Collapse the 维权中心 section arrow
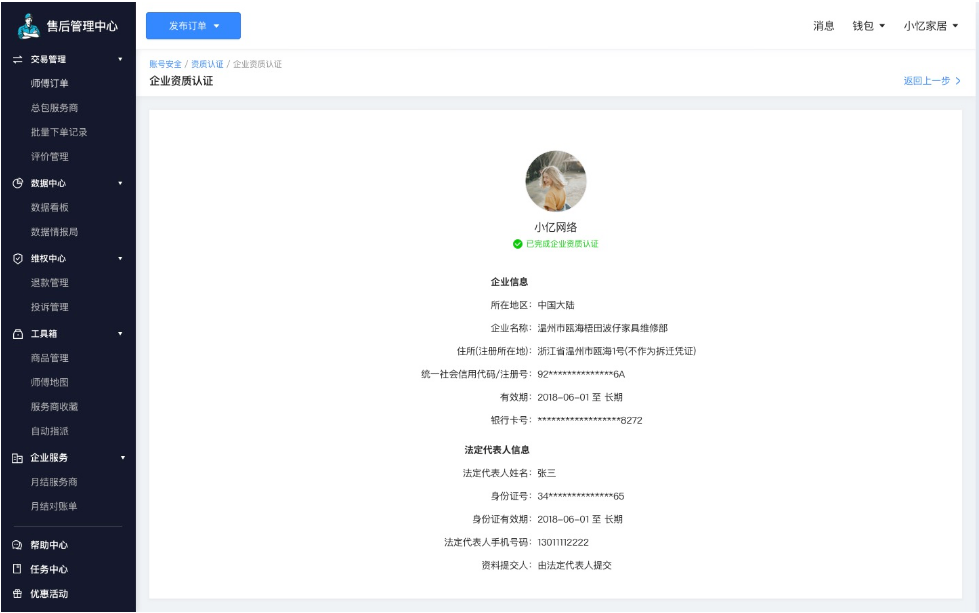The image size is (979, 613). 121,258
